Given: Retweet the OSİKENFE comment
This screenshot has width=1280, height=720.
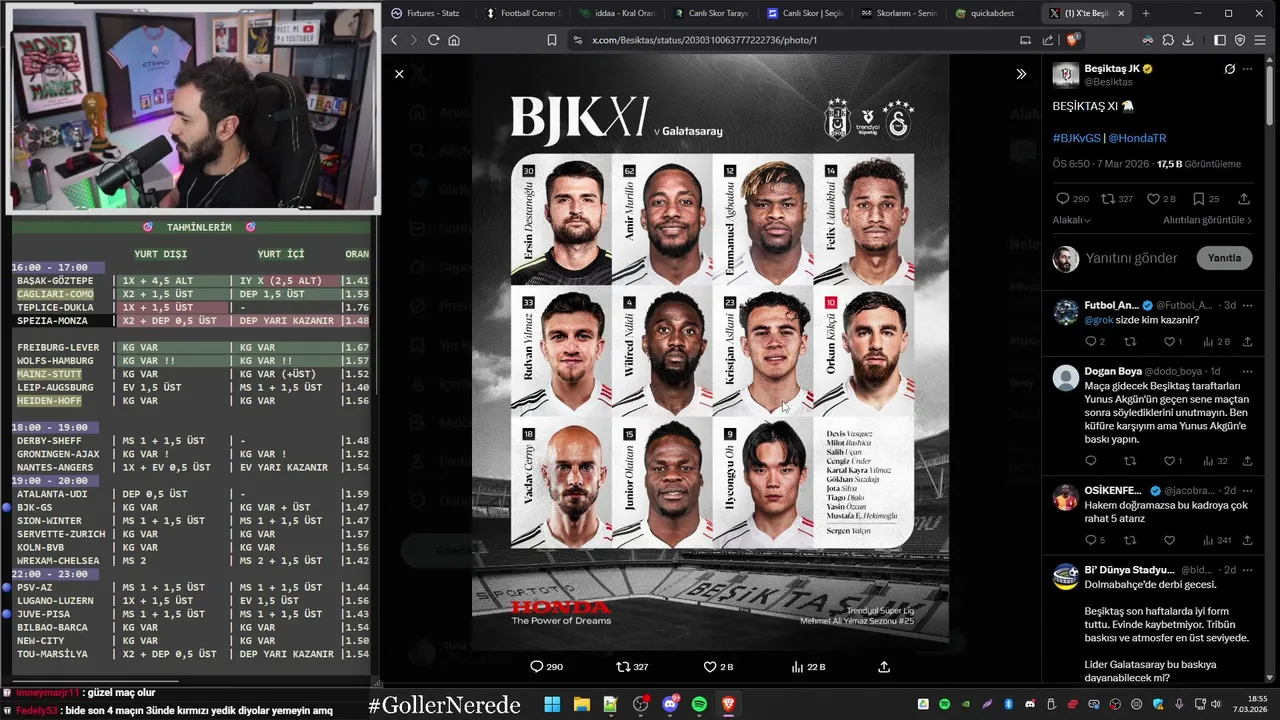Looking at the screenshot, I should [x=1130, y=540].
